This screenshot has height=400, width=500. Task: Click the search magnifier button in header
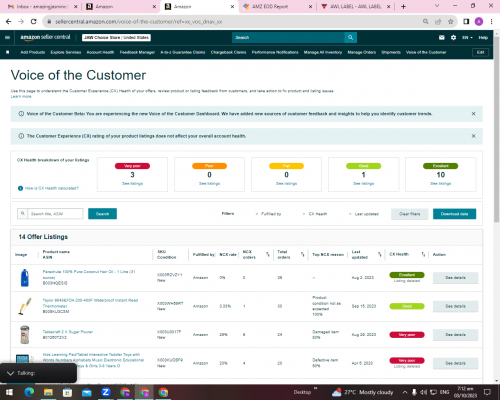pos(350,37)
